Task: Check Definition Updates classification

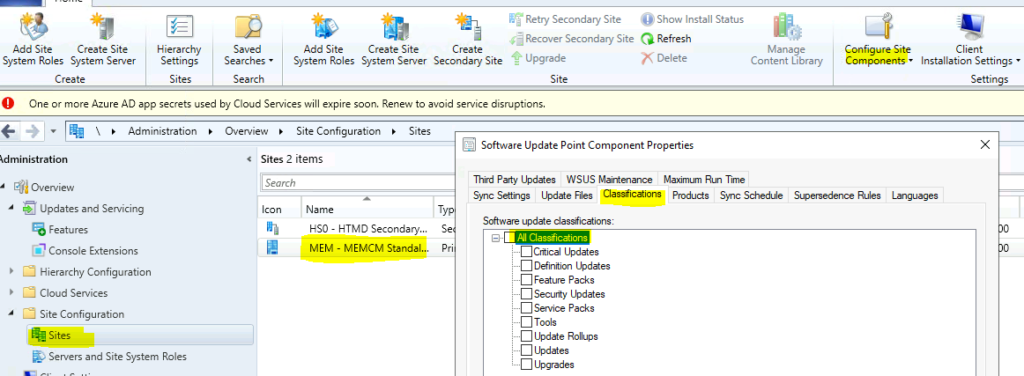Action: (x=526, y=266)
